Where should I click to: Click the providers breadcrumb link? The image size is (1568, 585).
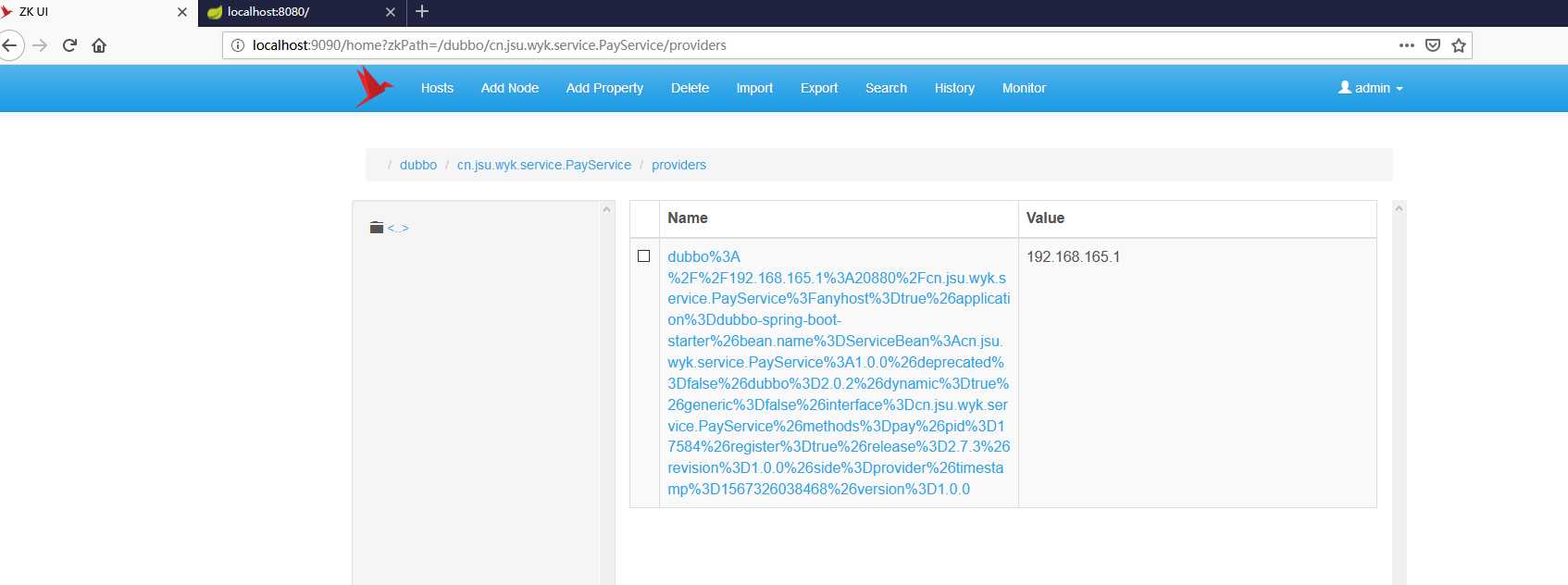678,165
